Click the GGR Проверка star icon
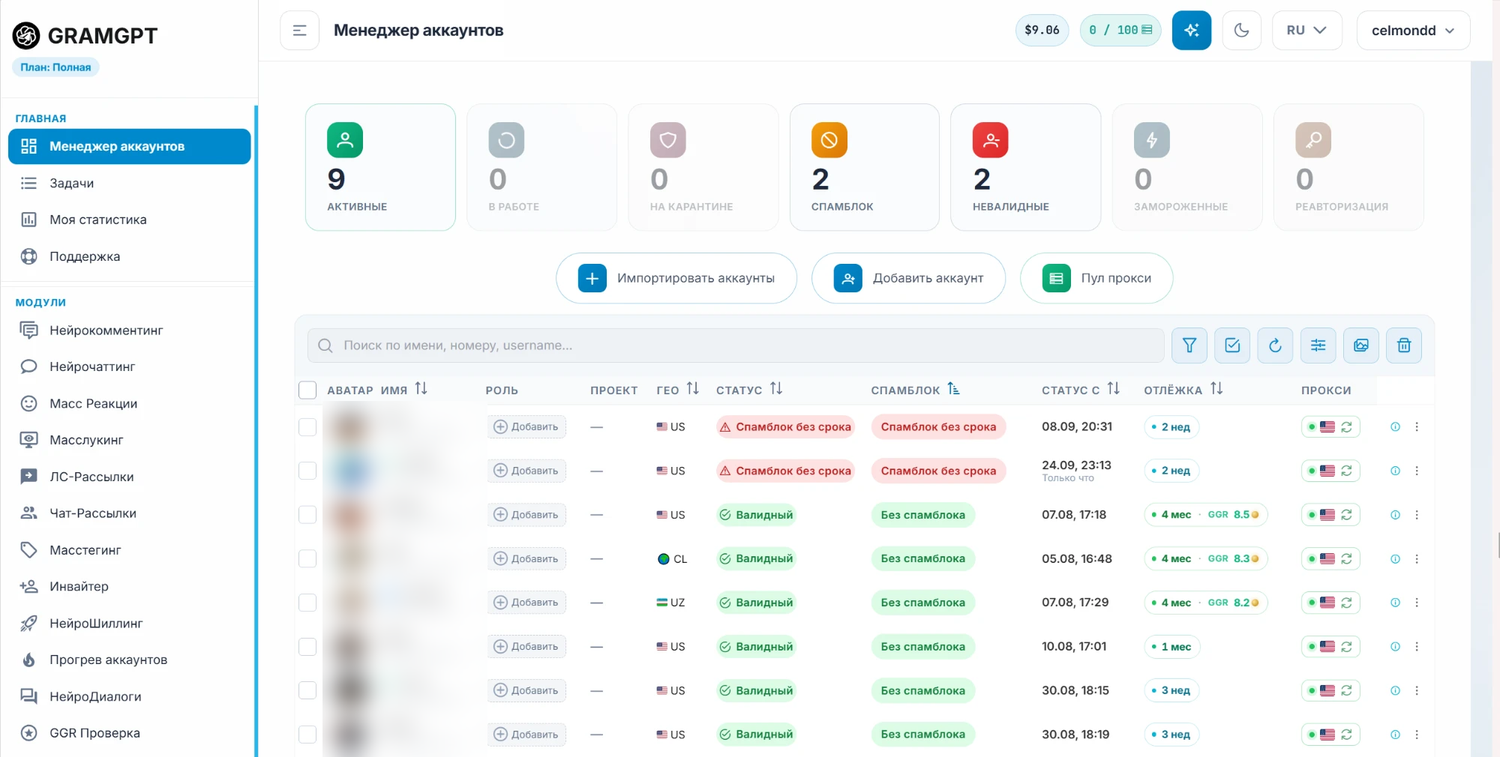 (29, 733)
